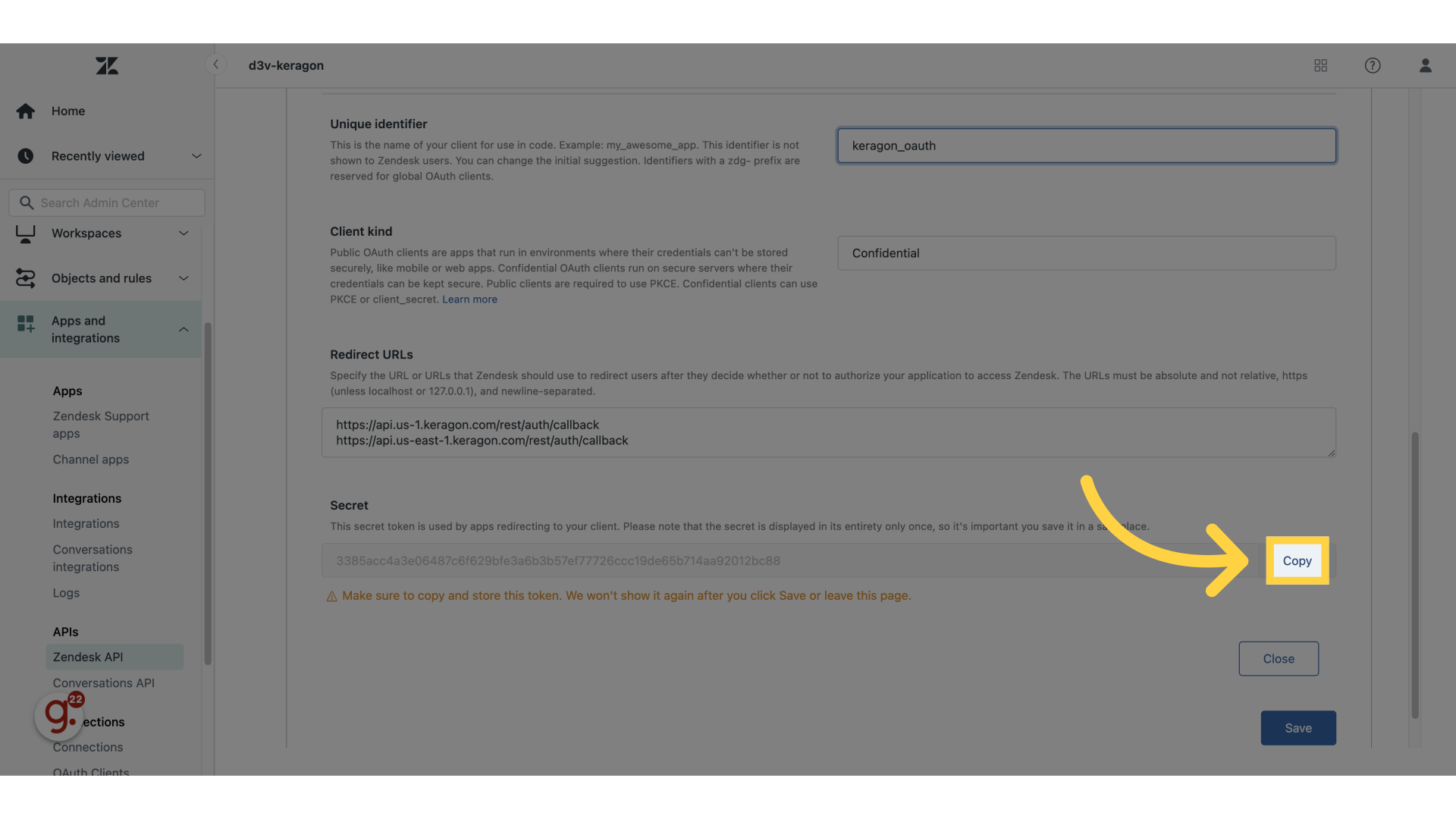Open the Client kind Confidential dropdown
The height and width of the screenshot is (819, 1456).
[x=1086, y=253]
